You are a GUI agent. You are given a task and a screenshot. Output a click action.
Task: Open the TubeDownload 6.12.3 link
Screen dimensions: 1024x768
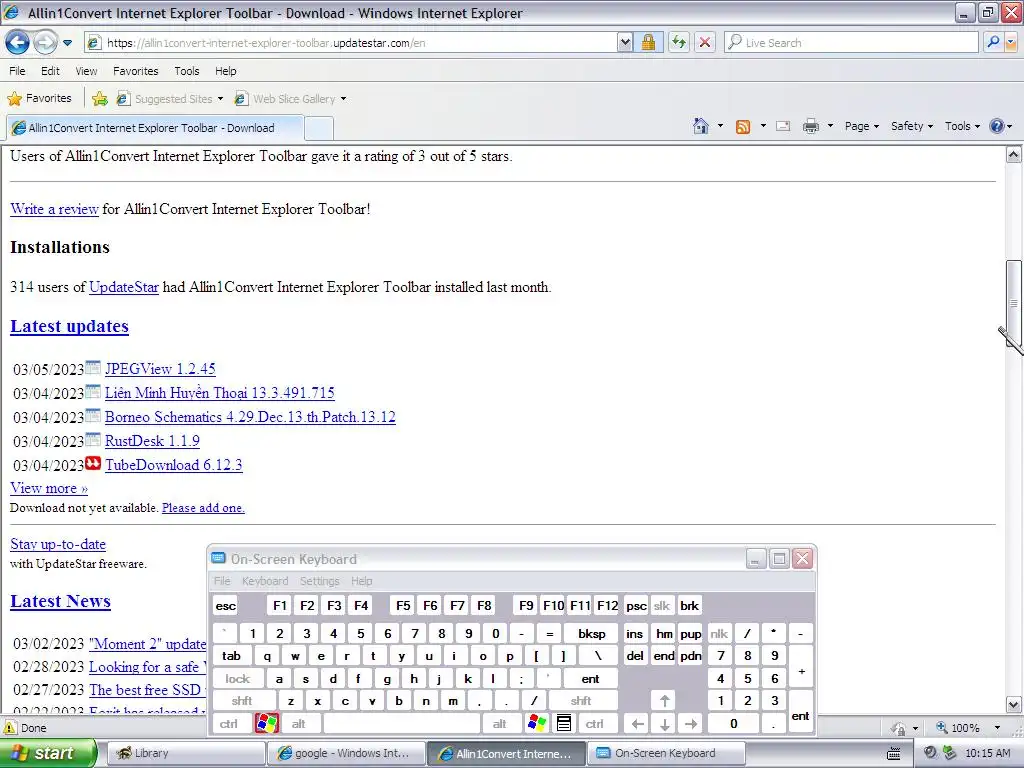click(174, 465)
